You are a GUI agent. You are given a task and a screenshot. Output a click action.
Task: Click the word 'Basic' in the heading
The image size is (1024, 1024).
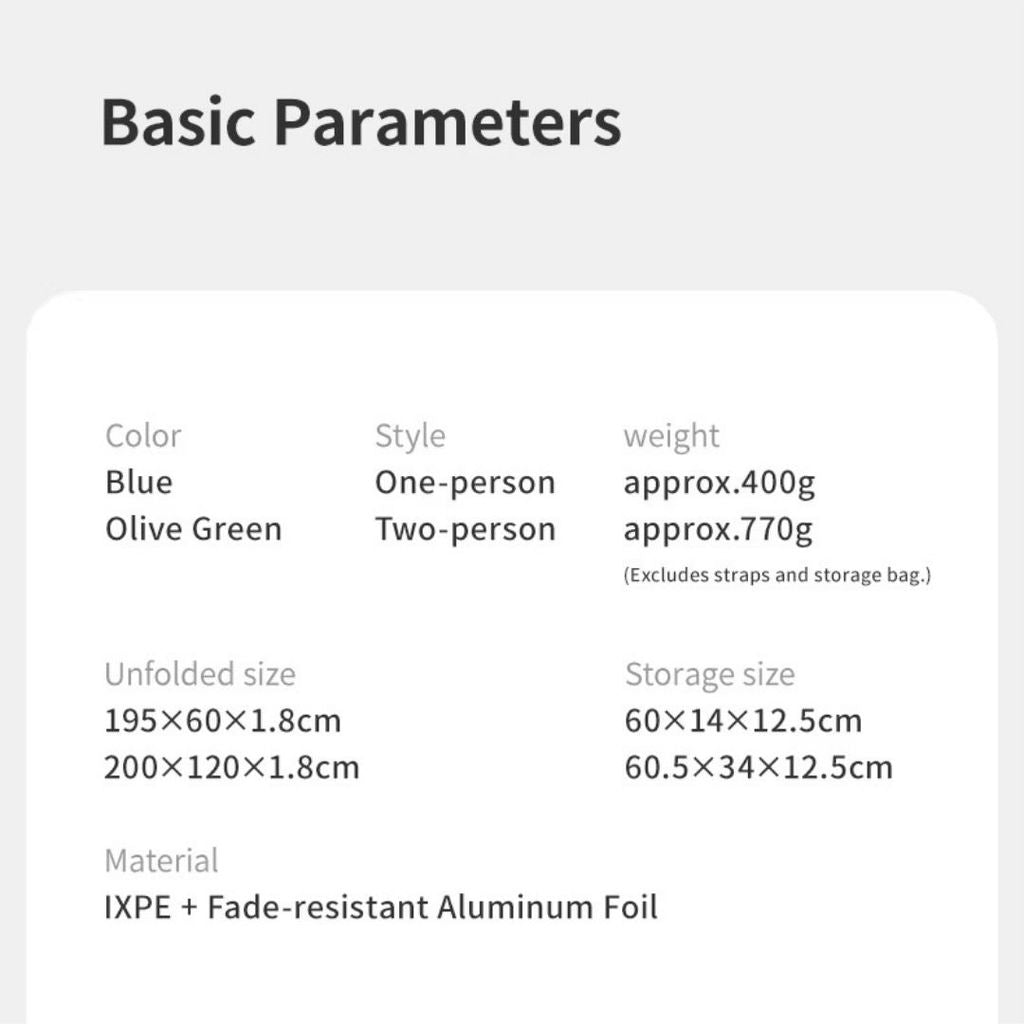177,123
